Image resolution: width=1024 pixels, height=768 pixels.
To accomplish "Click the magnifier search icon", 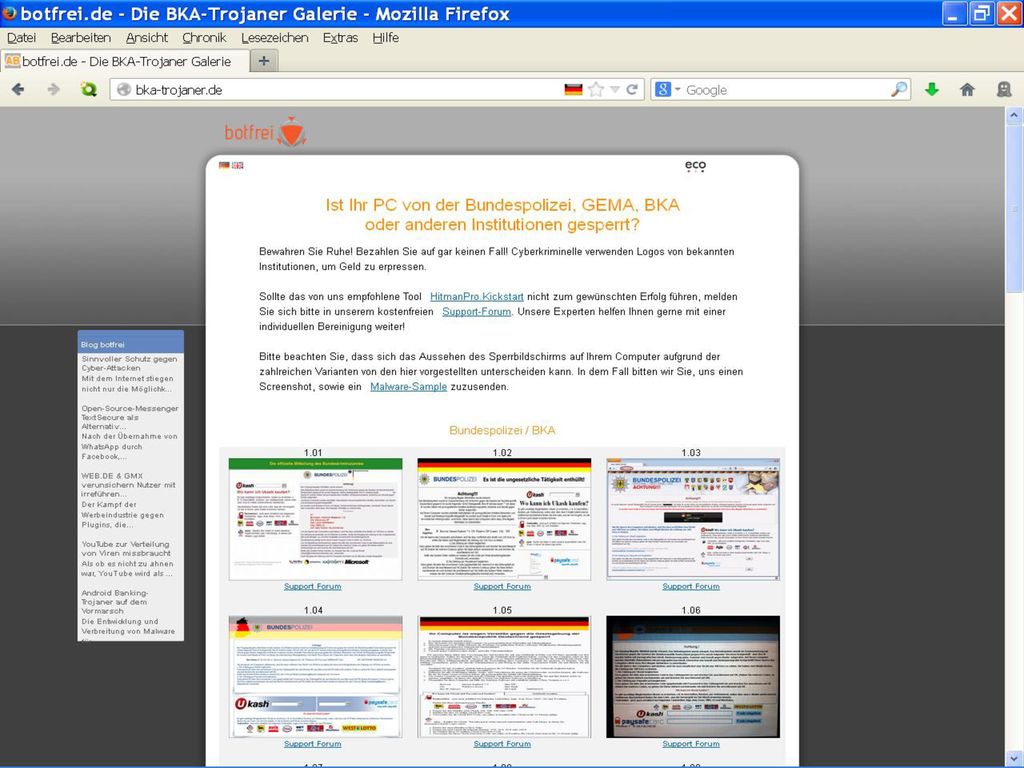I will pyautogui.click(x=899, y=89).
